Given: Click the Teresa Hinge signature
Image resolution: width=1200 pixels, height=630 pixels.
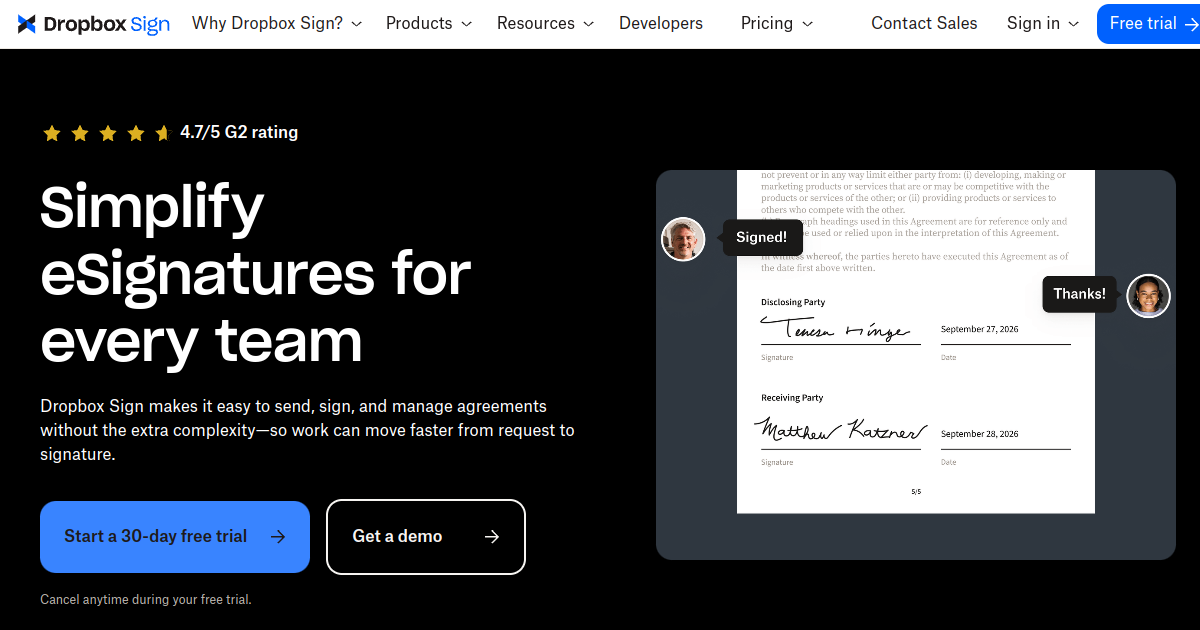Looking at the screenshot, I should (x=835, y=328).
